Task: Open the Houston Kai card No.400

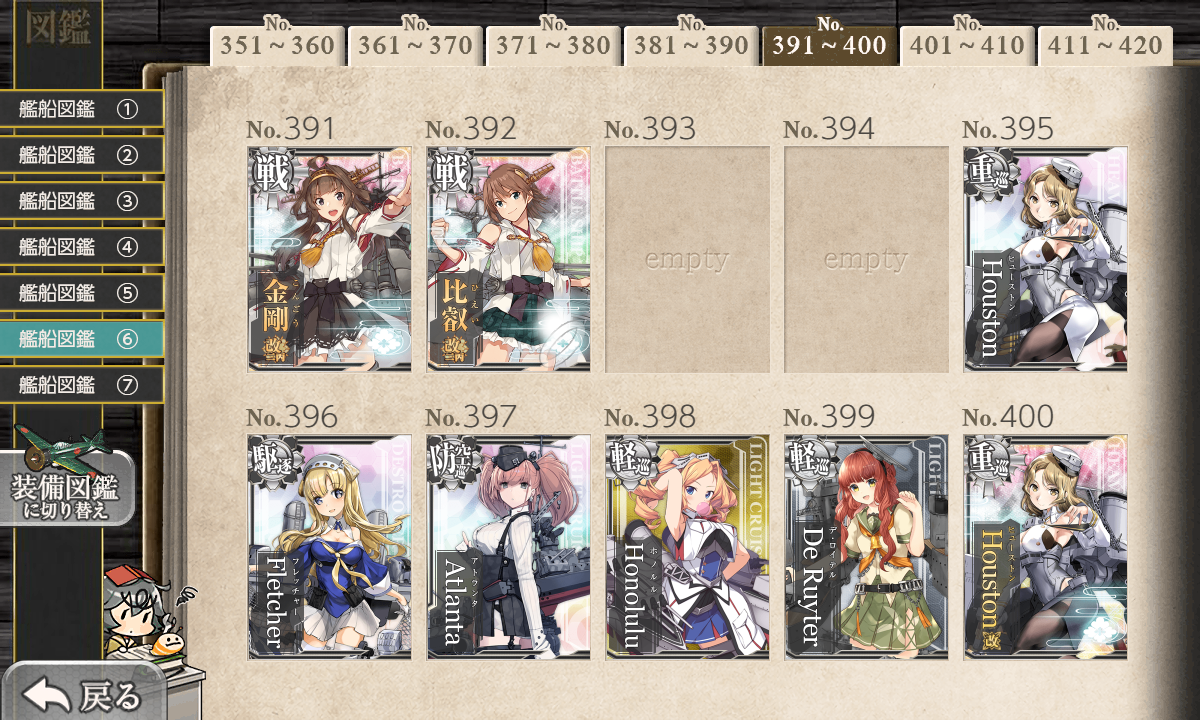Action: [1046, 547]
